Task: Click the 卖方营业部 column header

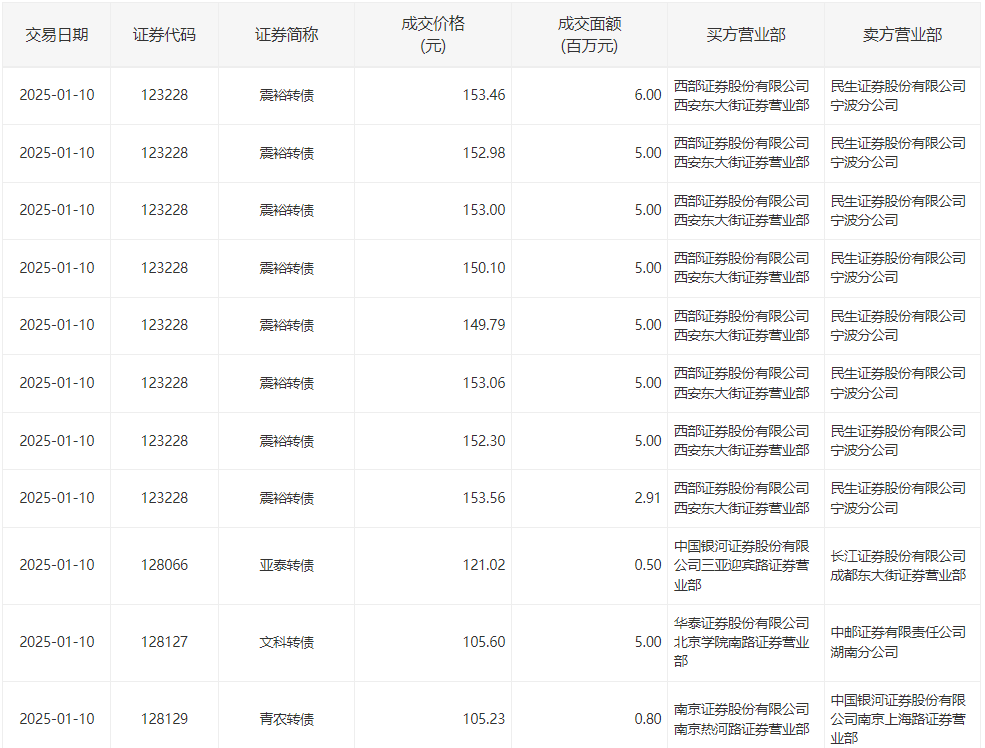Action: 902,35
